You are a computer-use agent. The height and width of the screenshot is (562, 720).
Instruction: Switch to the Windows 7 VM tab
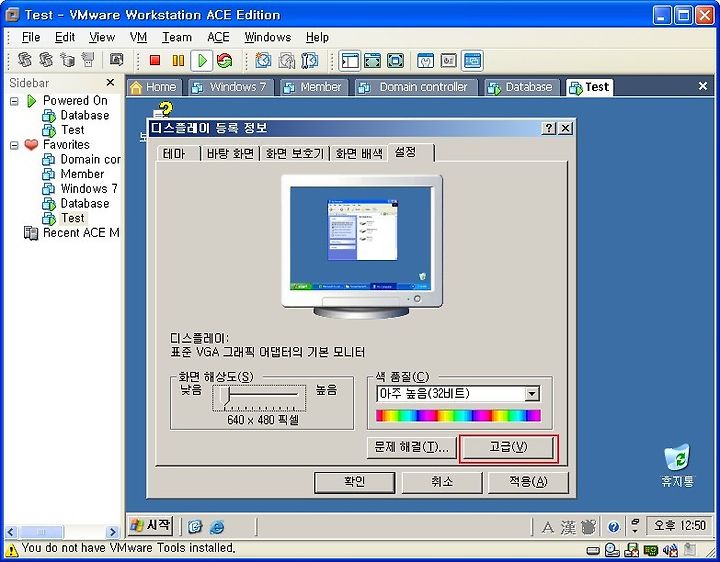(231, 87)
